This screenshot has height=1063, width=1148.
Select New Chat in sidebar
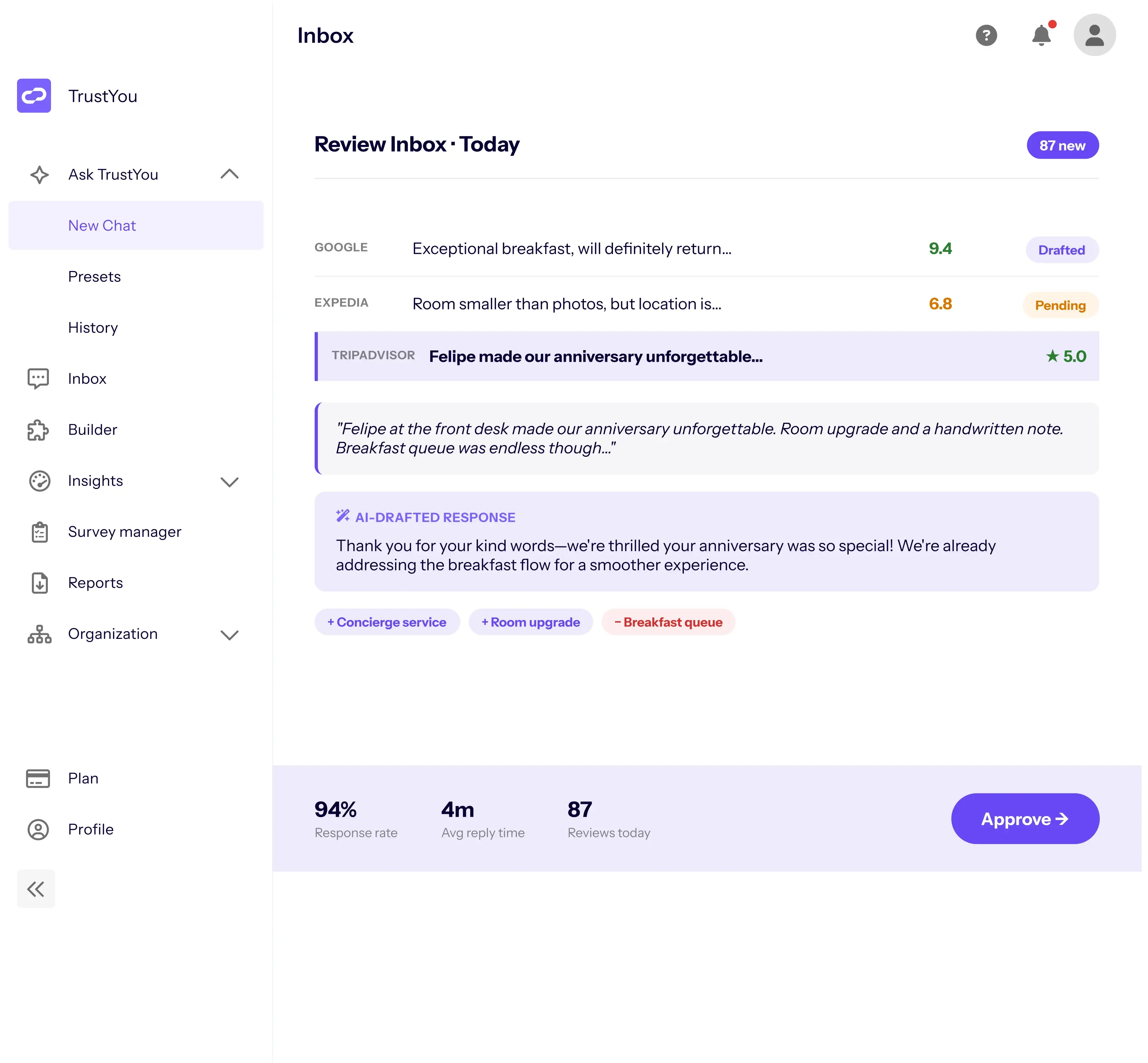pyautogui.click(x=136, y=225)
